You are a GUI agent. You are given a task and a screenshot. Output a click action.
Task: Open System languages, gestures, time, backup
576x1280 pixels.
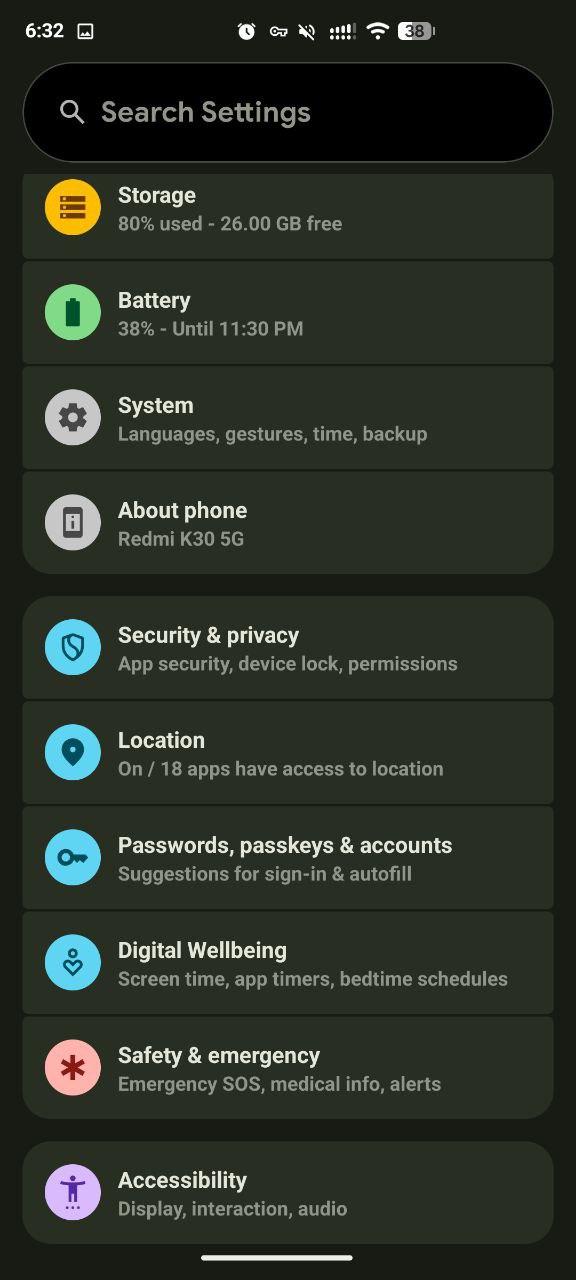tap(288, 417)
